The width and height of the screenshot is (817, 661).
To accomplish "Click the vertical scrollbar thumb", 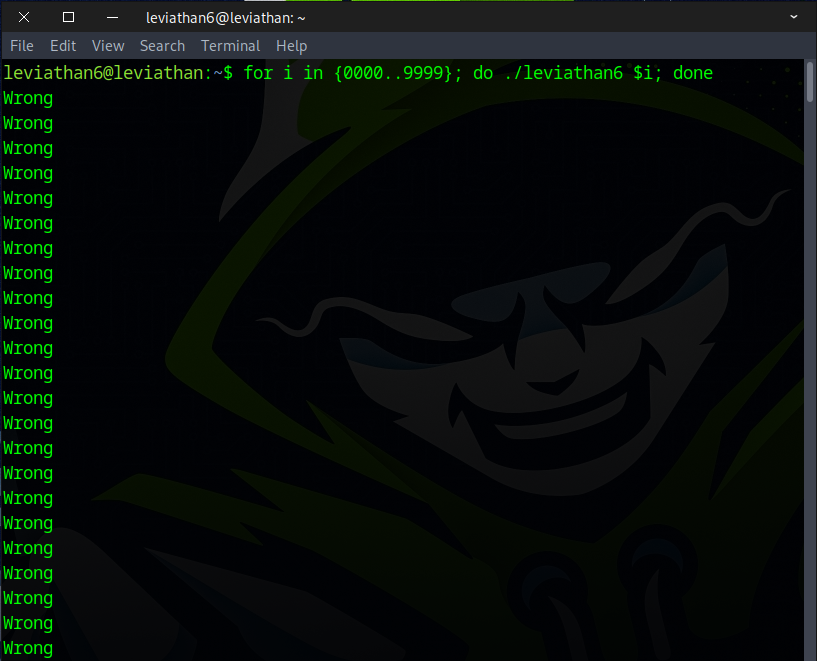I will coord(810,82).
